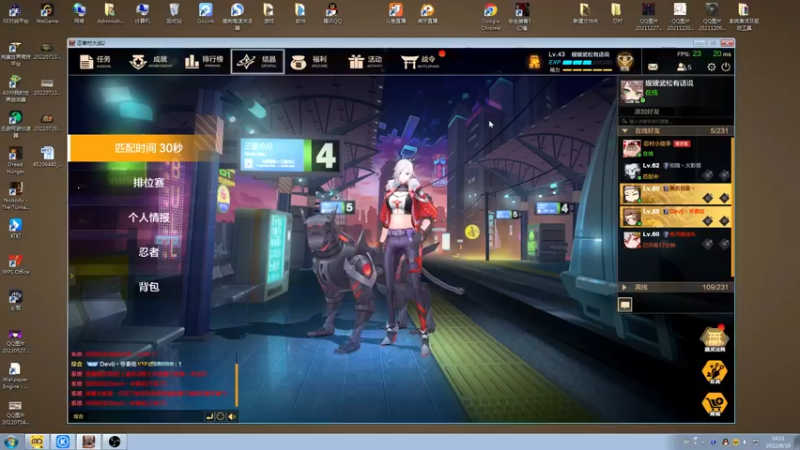The width and height of the screenshot is (800, 450).
Task: Click the friend search input field
Action: [x=676, y=121]
